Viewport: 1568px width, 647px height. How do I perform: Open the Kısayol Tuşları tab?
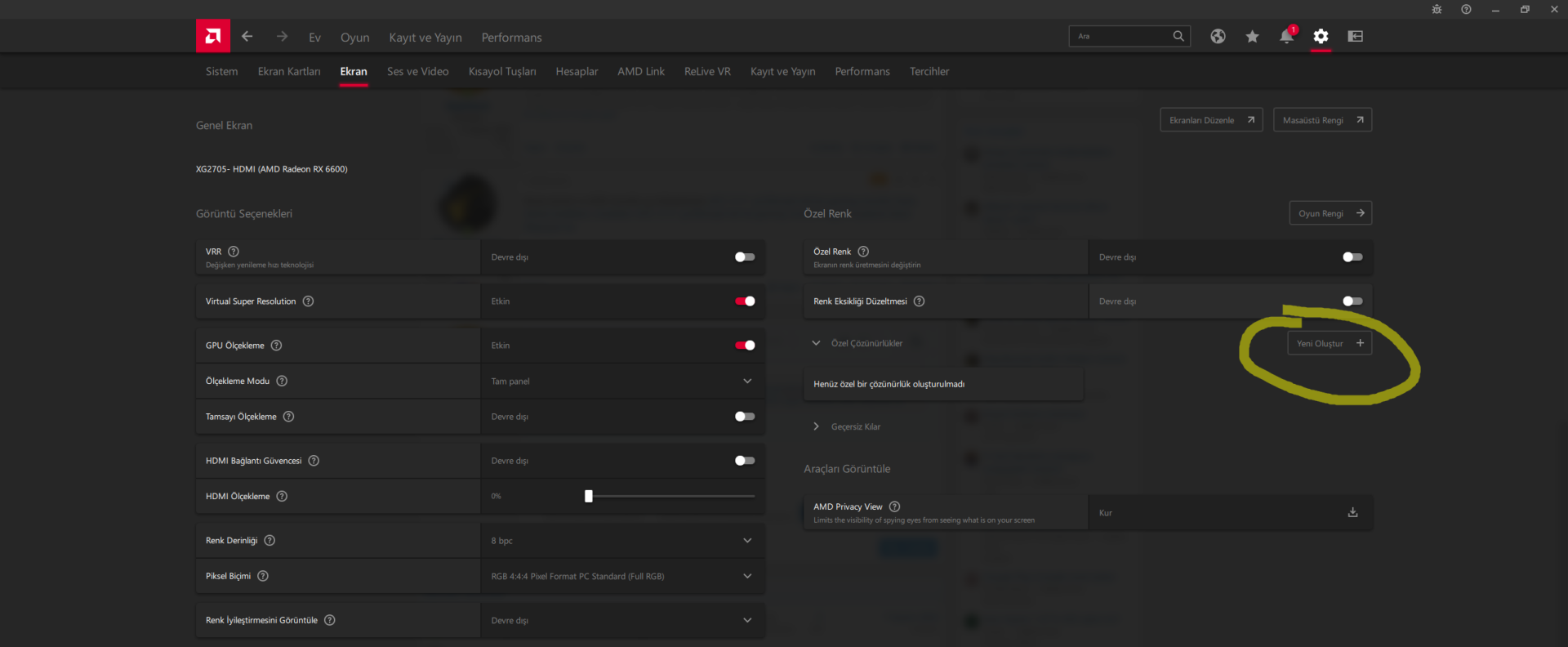(502, 72)
